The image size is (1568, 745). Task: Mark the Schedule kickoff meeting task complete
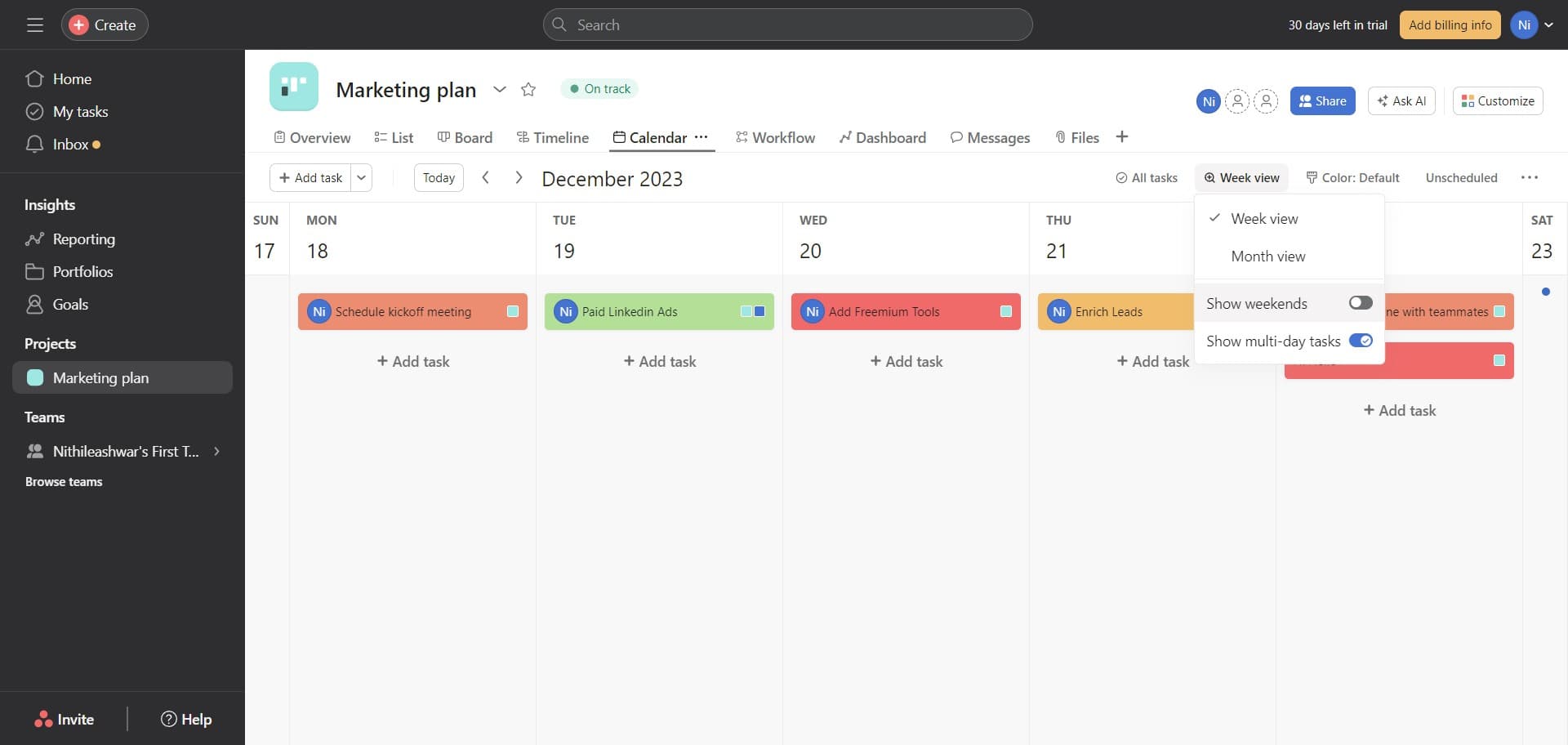click(x=513, y=311)
